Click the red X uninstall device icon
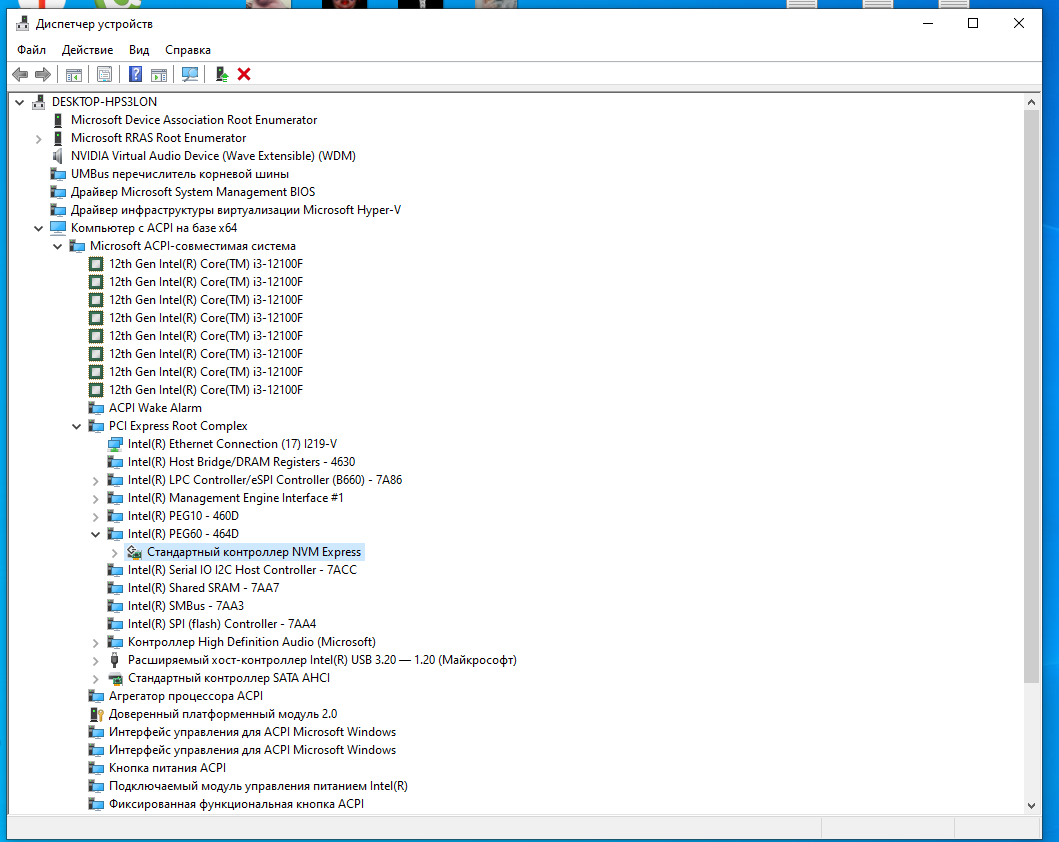The height and width of the screenshot is (842, 1059). (x=244, y=74)
